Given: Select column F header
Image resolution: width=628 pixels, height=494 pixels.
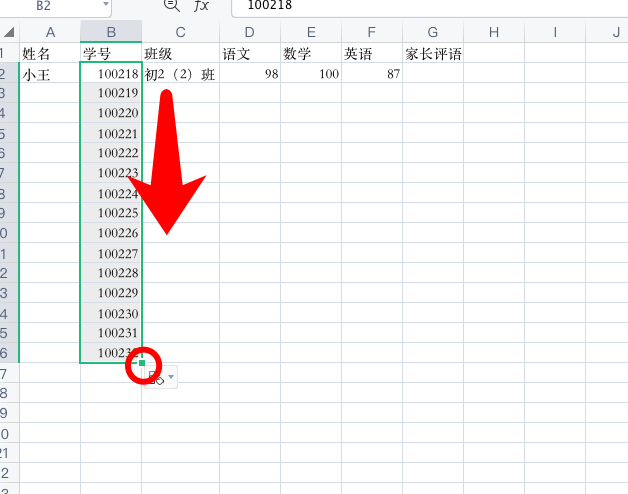Looking at the screenshot, I should [x=372, y=32].
